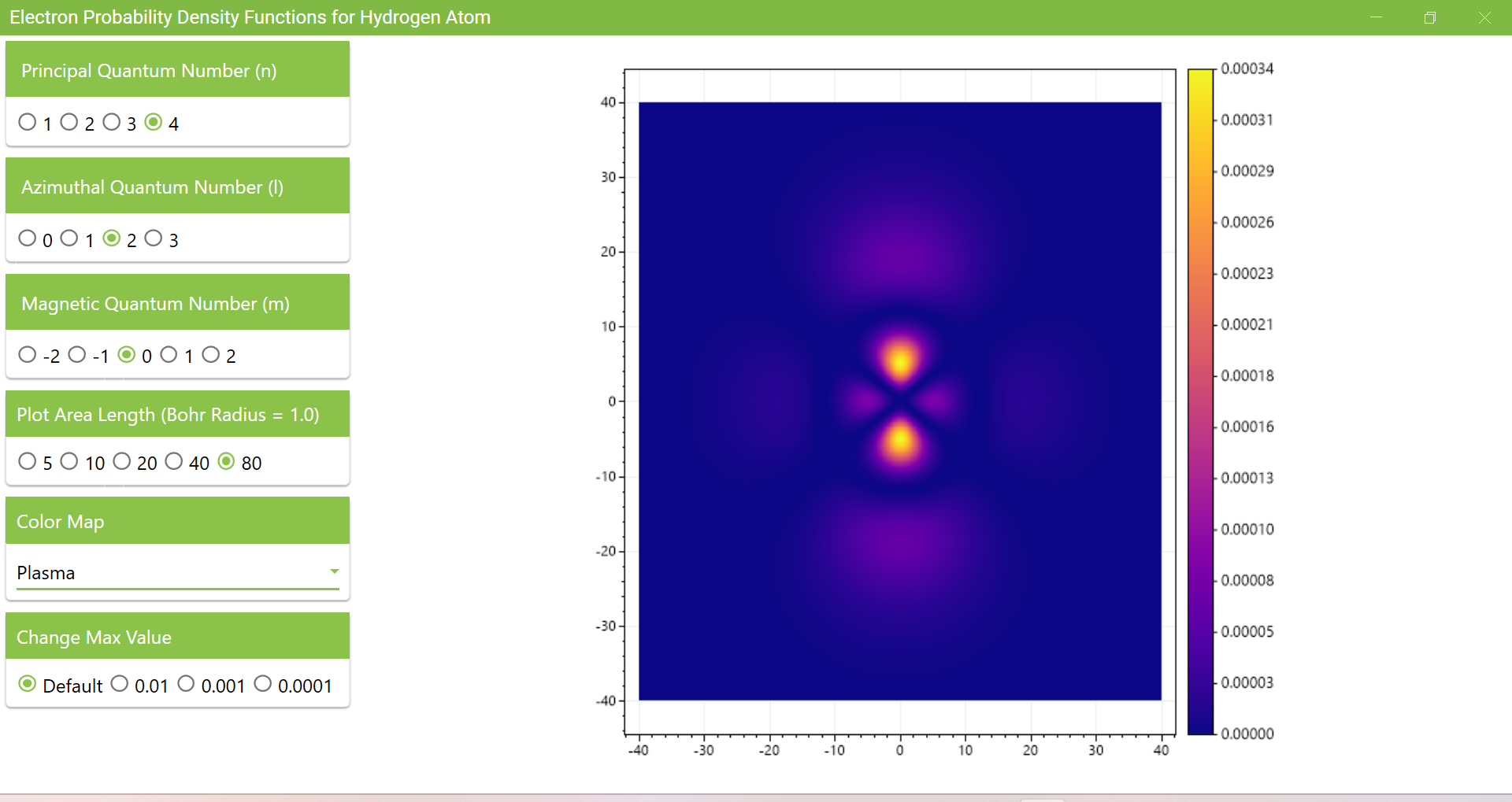Open the Plasma color map dropdown
Screen dimensions: 1512x802
[177, 572]
